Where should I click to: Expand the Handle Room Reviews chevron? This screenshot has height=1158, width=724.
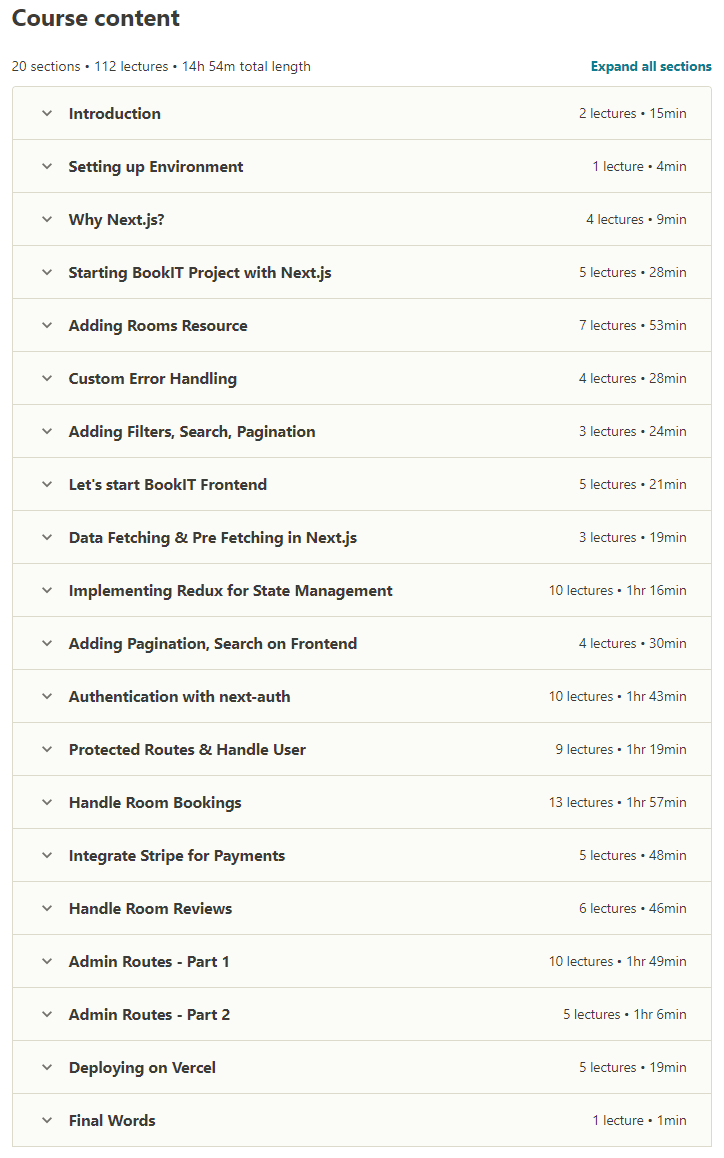coord(47,909)
